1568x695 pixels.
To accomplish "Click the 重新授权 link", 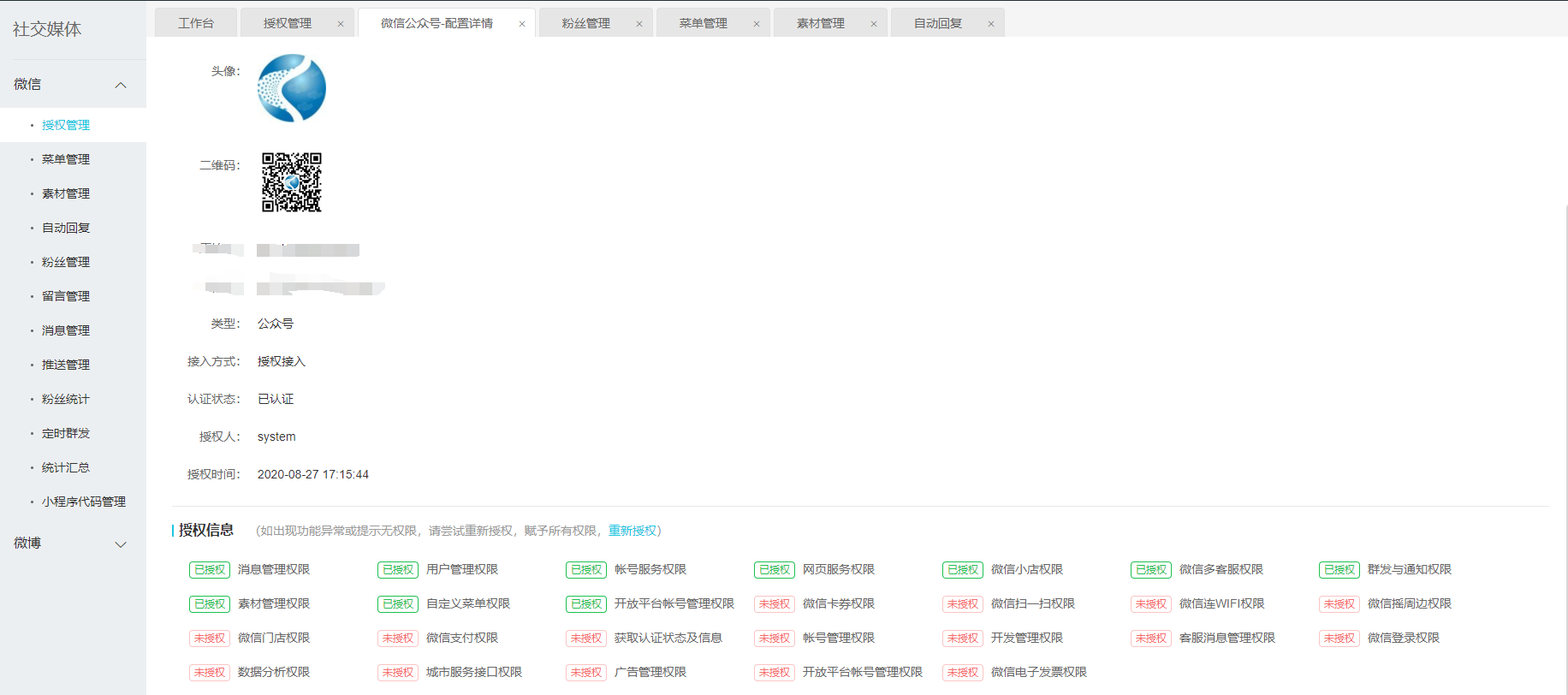I will tap(632, 531).
